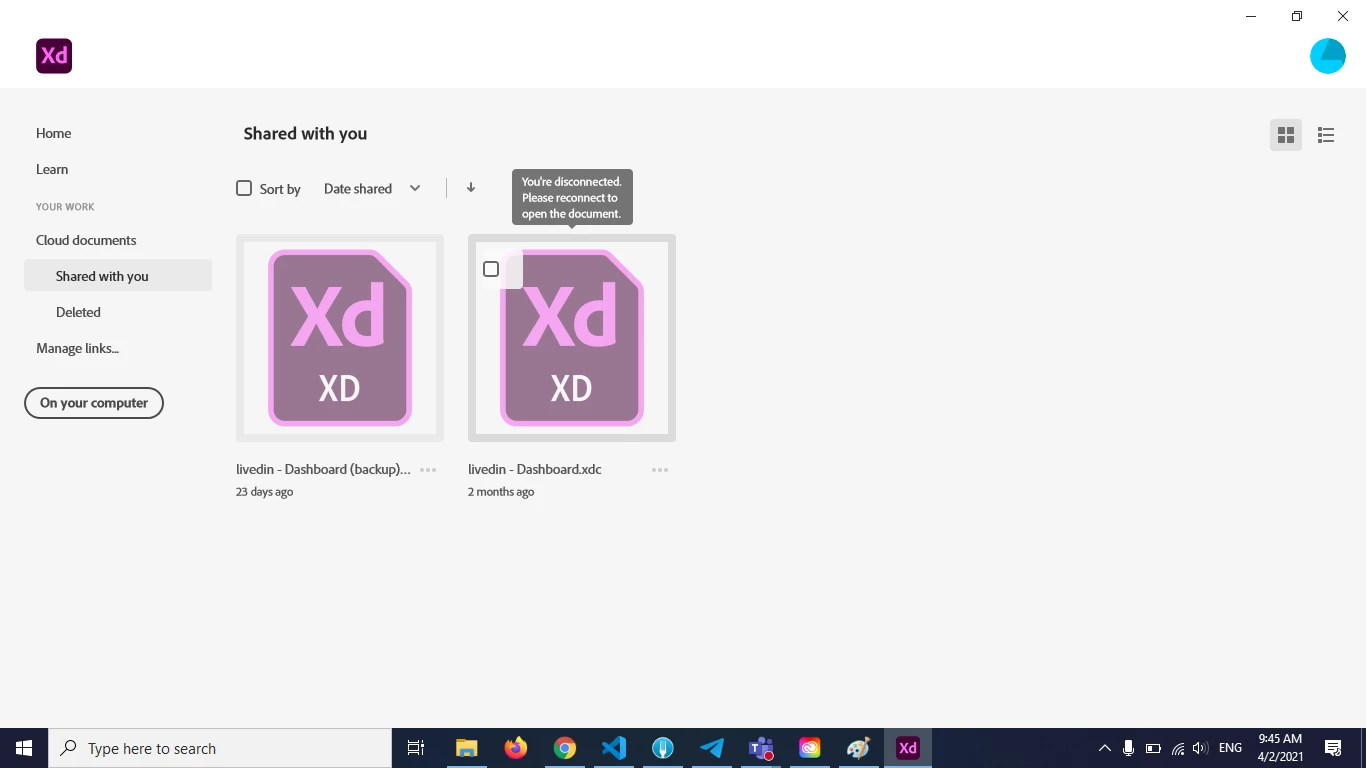Click the livedin - Dashboard.xdc file name
Viewport: 1366px width, 768px height.
coord(535,469)
